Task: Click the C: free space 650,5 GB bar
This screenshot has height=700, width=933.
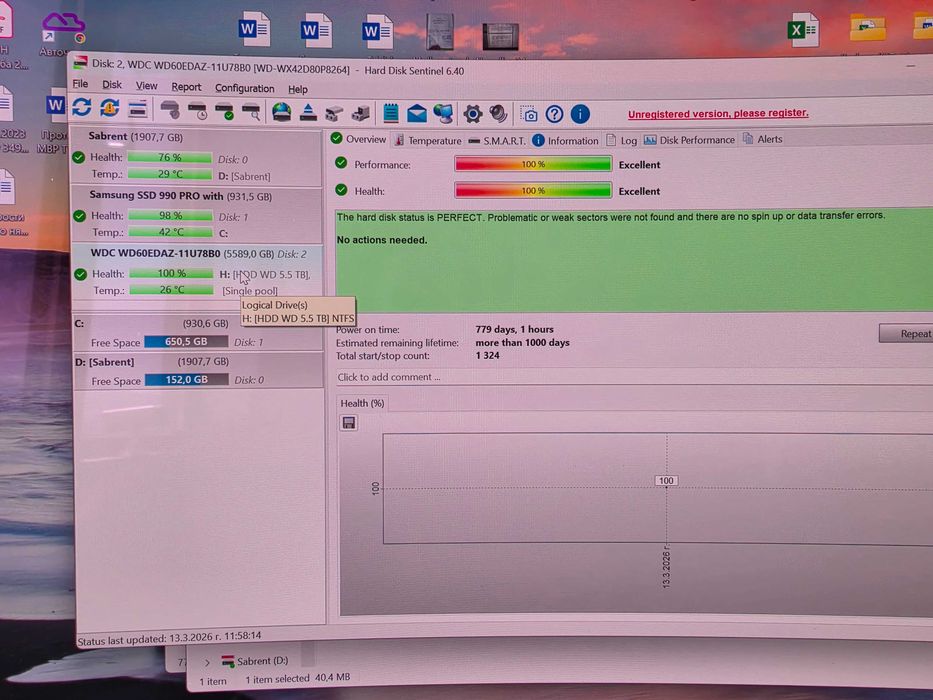Action: (186, 342)
